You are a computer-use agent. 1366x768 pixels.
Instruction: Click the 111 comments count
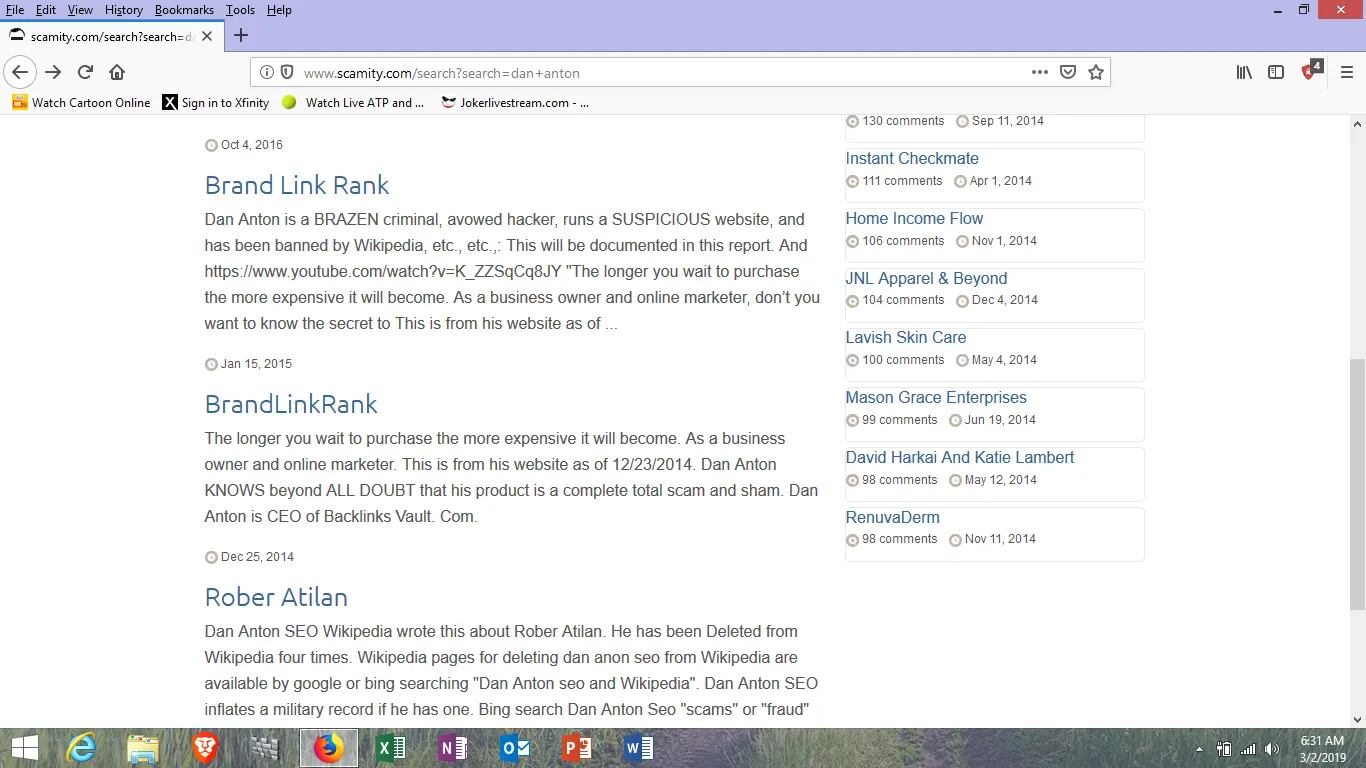902,181
